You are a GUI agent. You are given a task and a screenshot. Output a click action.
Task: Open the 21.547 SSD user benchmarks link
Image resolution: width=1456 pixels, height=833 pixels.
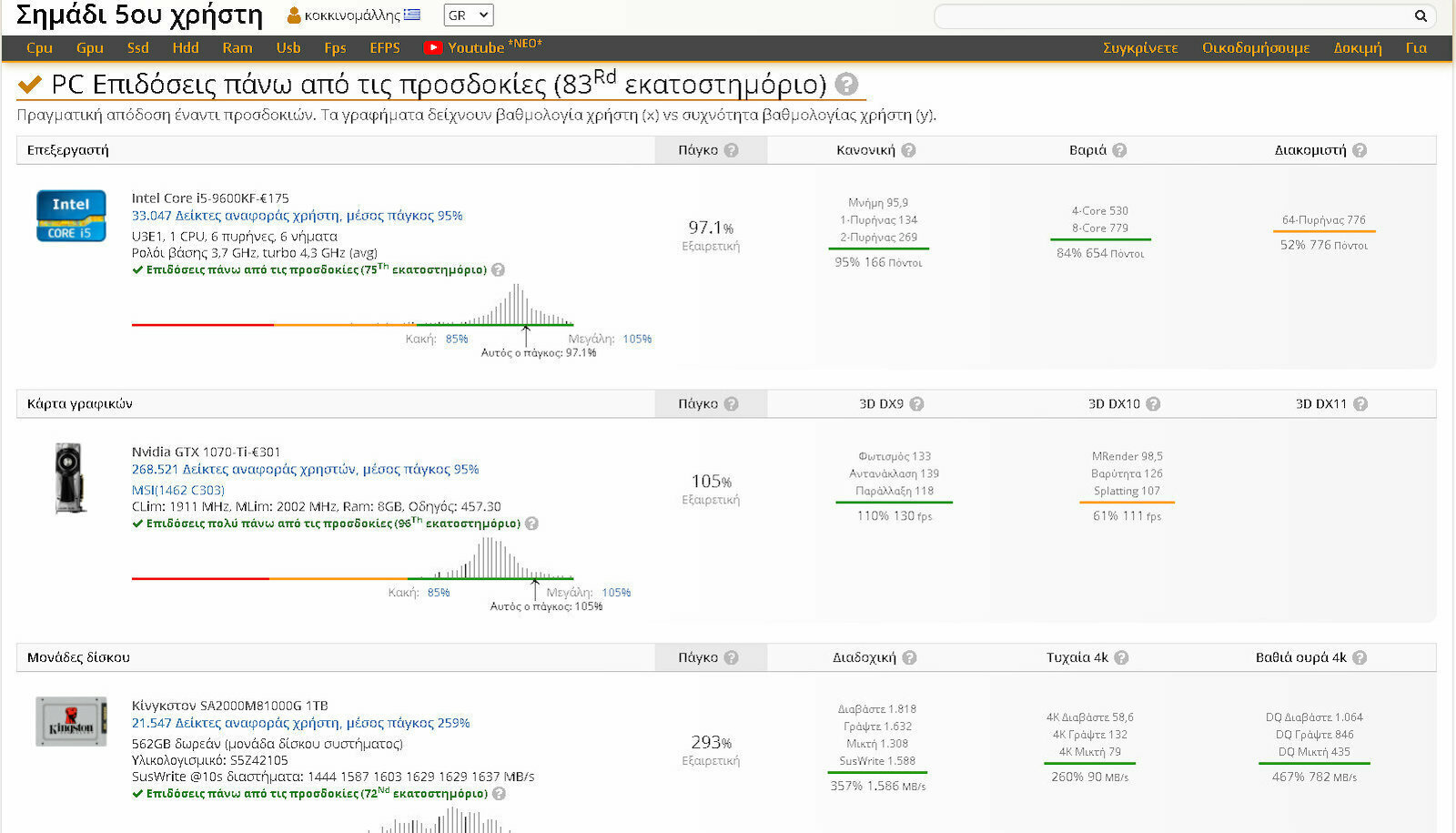pos(301,723)
